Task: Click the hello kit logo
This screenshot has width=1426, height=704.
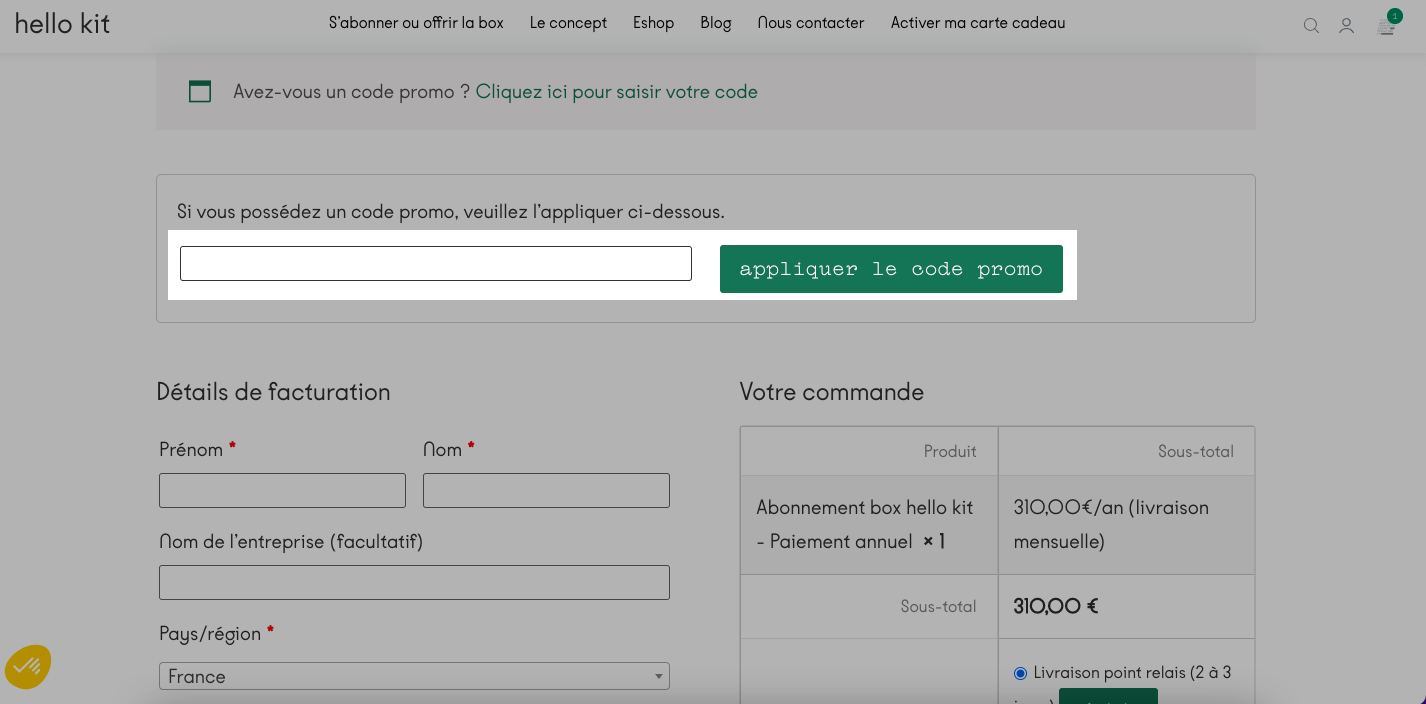Action: [62, 24]
